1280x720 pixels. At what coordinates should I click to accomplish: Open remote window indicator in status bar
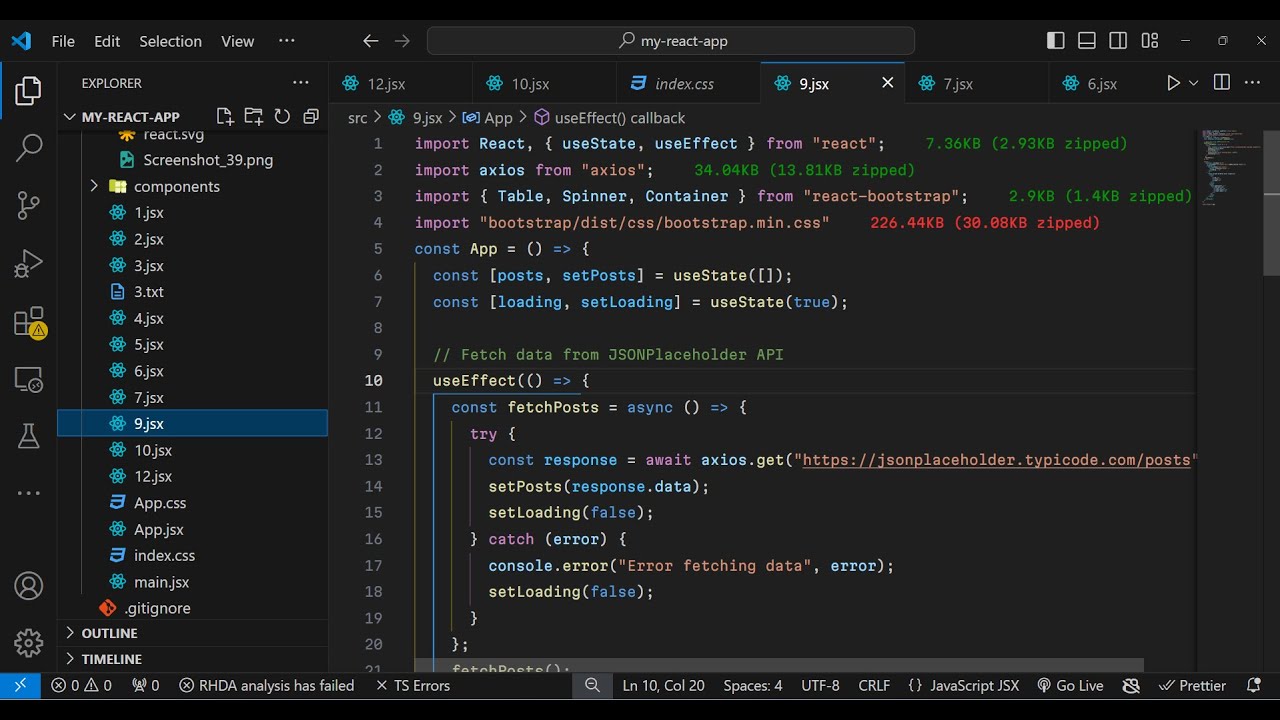tap(20, 685)
